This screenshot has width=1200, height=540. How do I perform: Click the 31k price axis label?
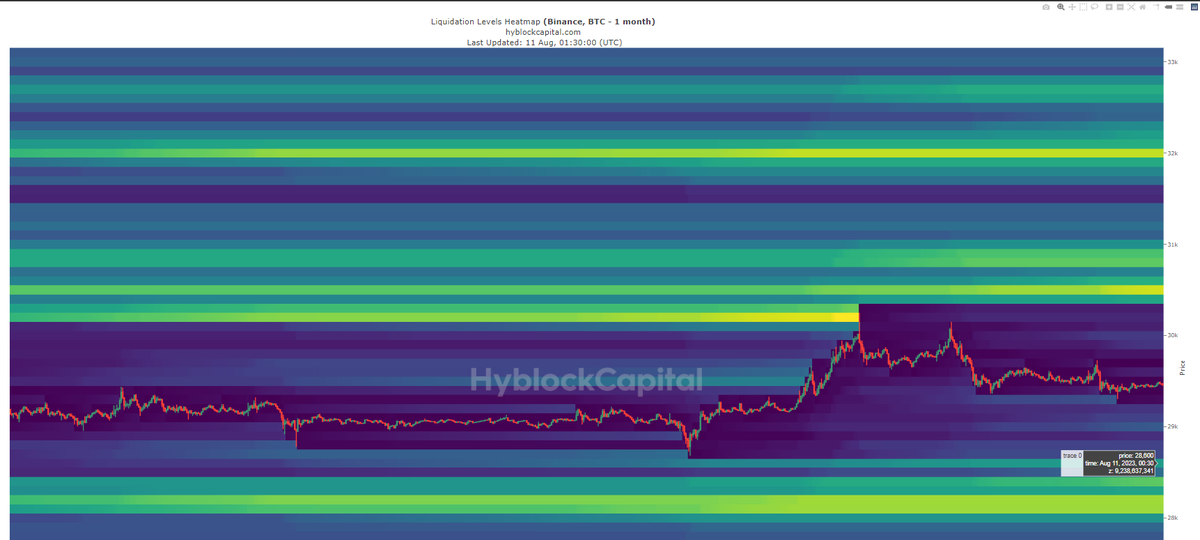(x=1172, y=244)
